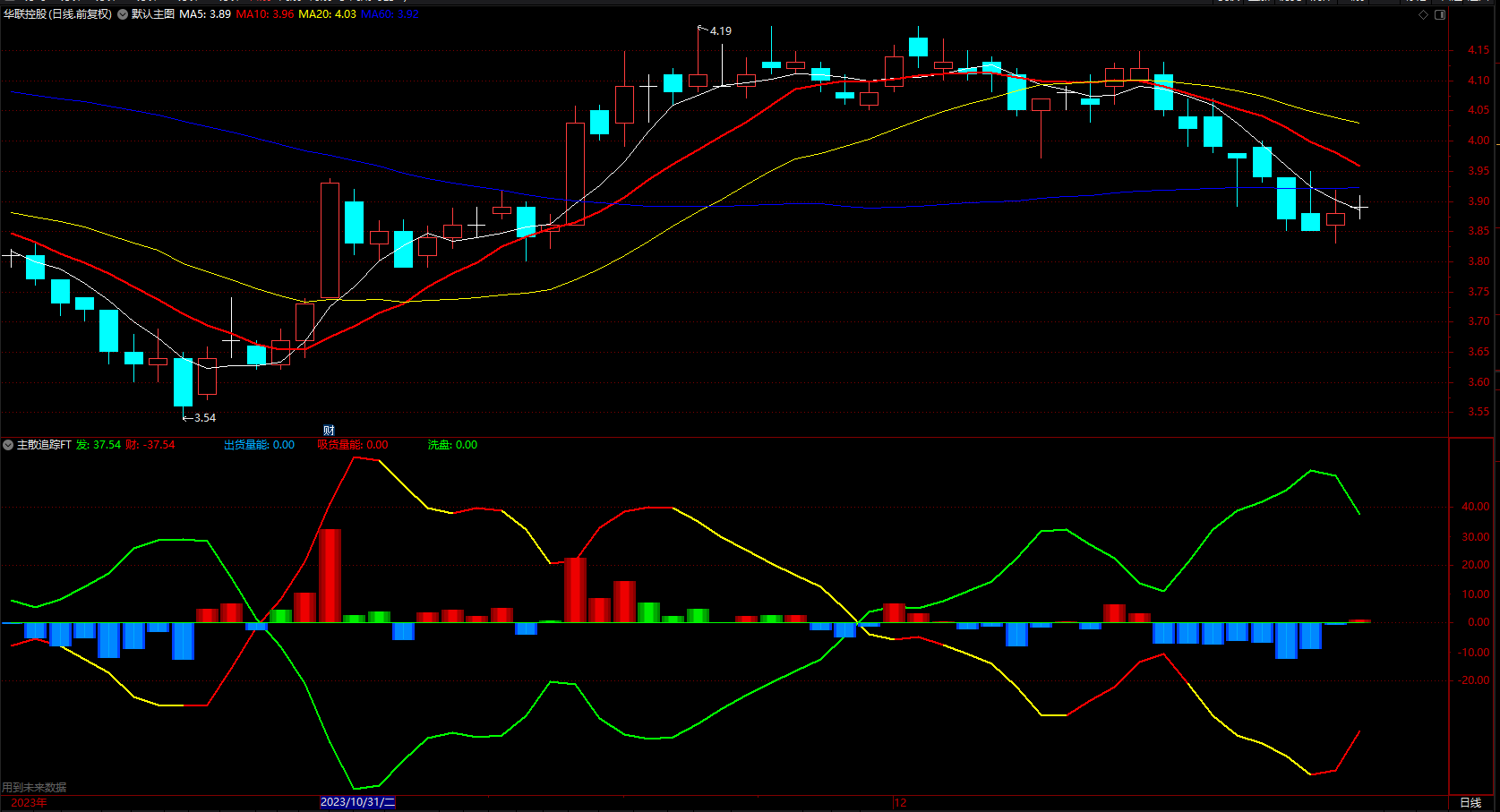Click the 吸货量能: 0.00 label
1500x812 pixels.
point(353,445)
